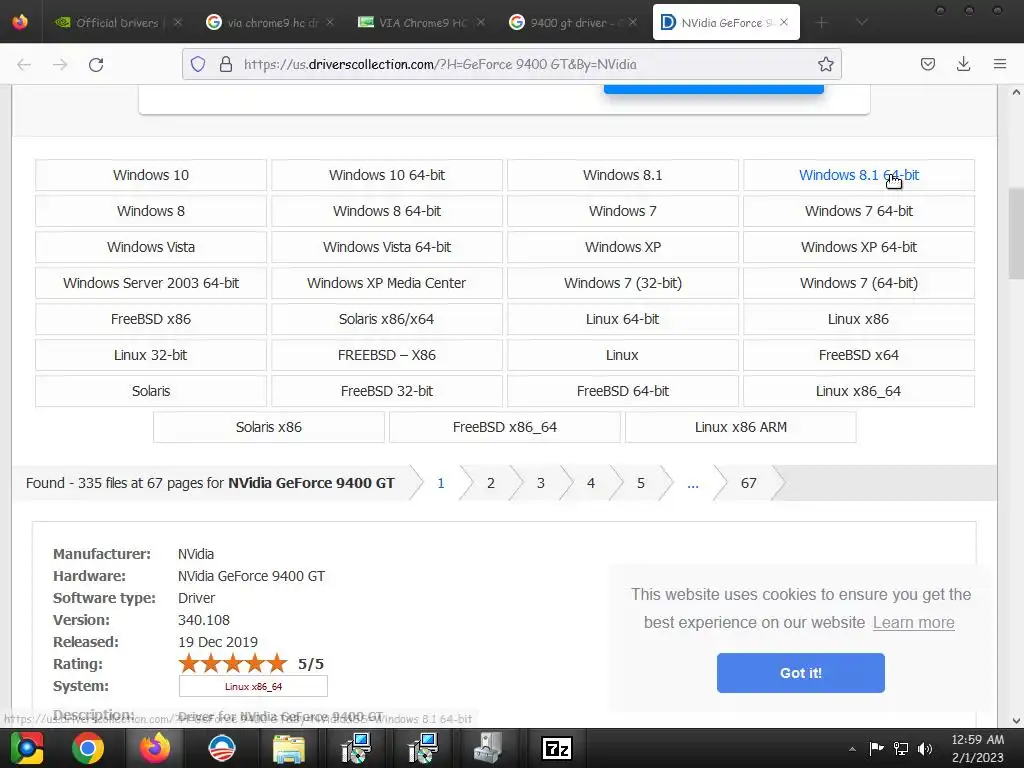Viewport: 1024px width, 768px height.
Task: Select version text 340.108
Action: click(x=204, y=620)
